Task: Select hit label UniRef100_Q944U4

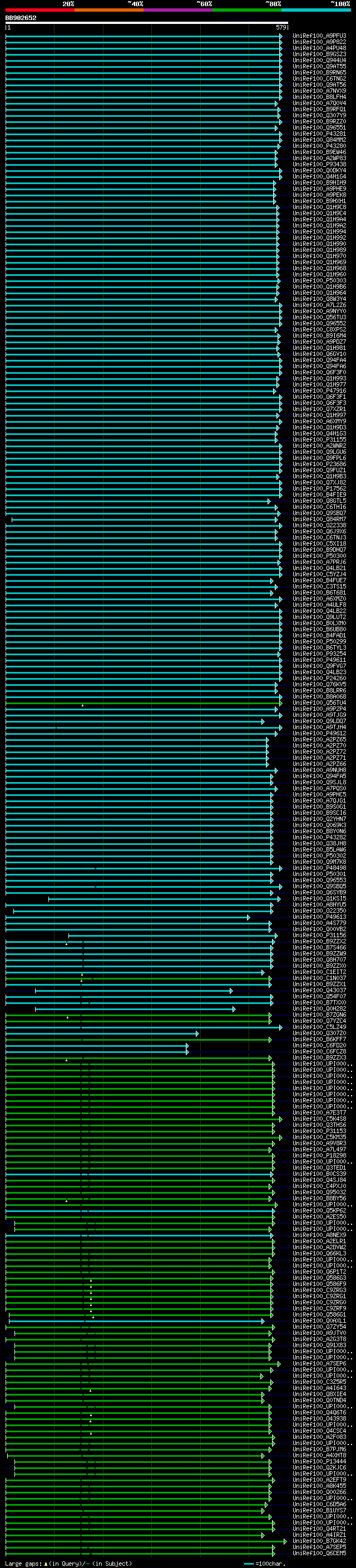Action: click(x=319, y=60)
